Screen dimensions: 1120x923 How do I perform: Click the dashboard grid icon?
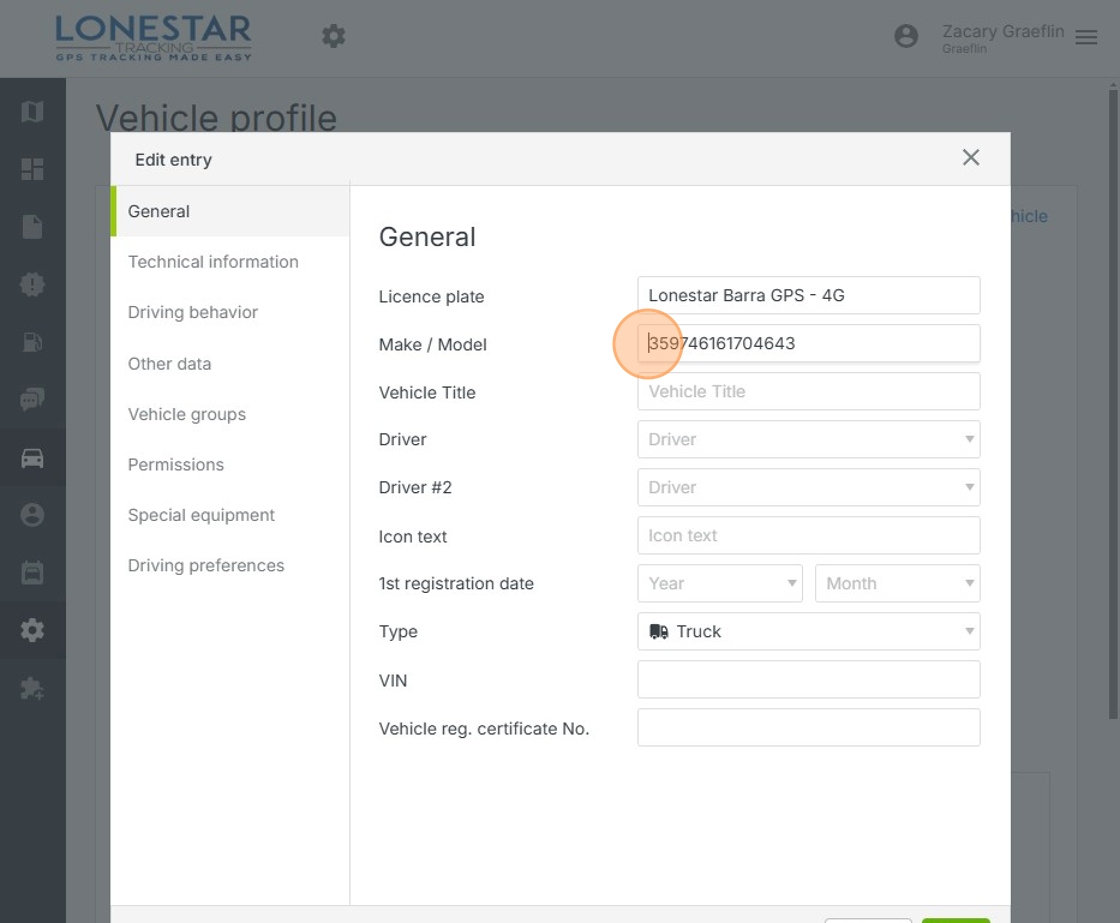[x=32, y=169]
